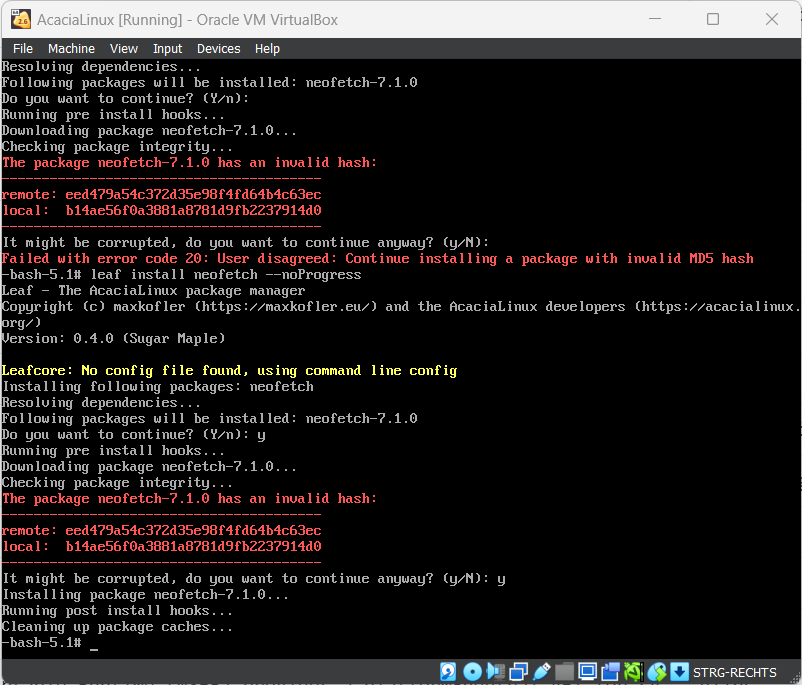Click the hard disk activity status icon

449,671
